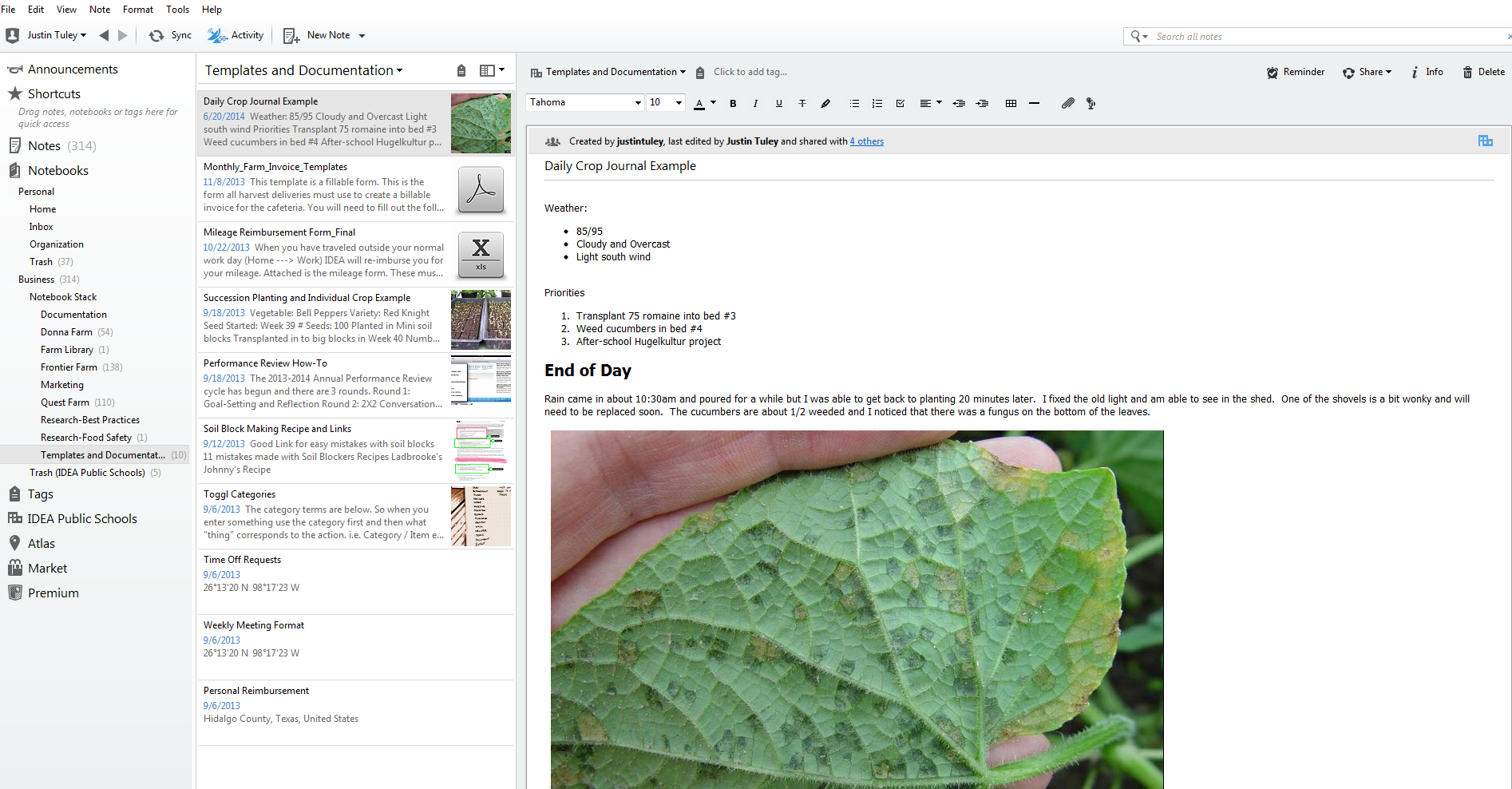Toggle underline formatting

[x=779, y=103]
